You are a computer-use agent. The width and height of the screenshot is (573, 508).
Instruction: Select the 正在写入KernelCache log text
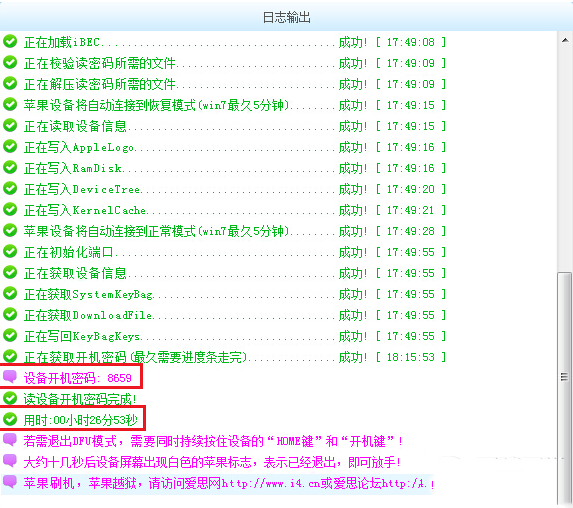(x=85, y=210)
